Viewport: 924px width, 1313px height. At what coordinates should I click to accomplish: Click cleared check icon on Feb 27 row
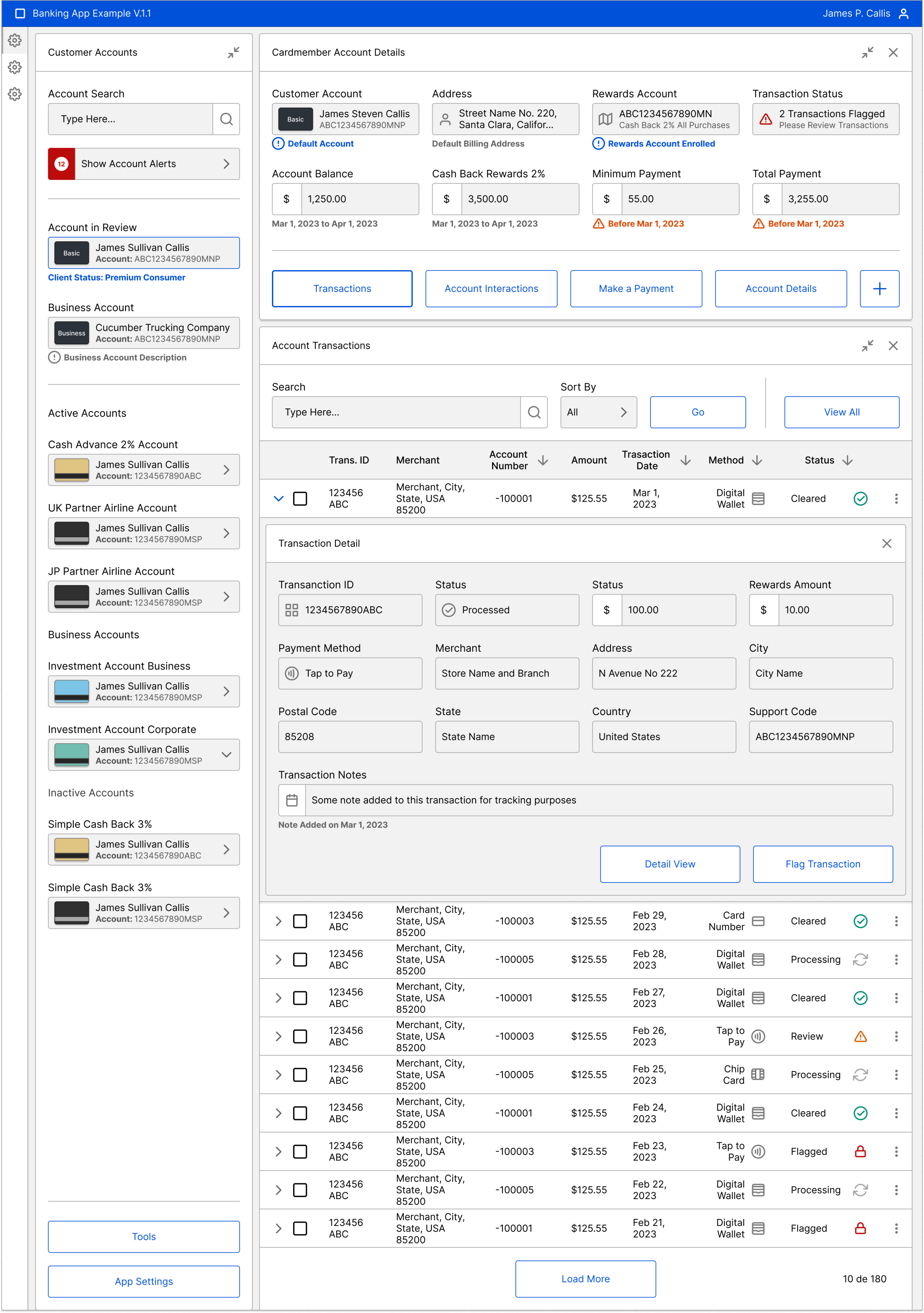(x=860, y=998)
